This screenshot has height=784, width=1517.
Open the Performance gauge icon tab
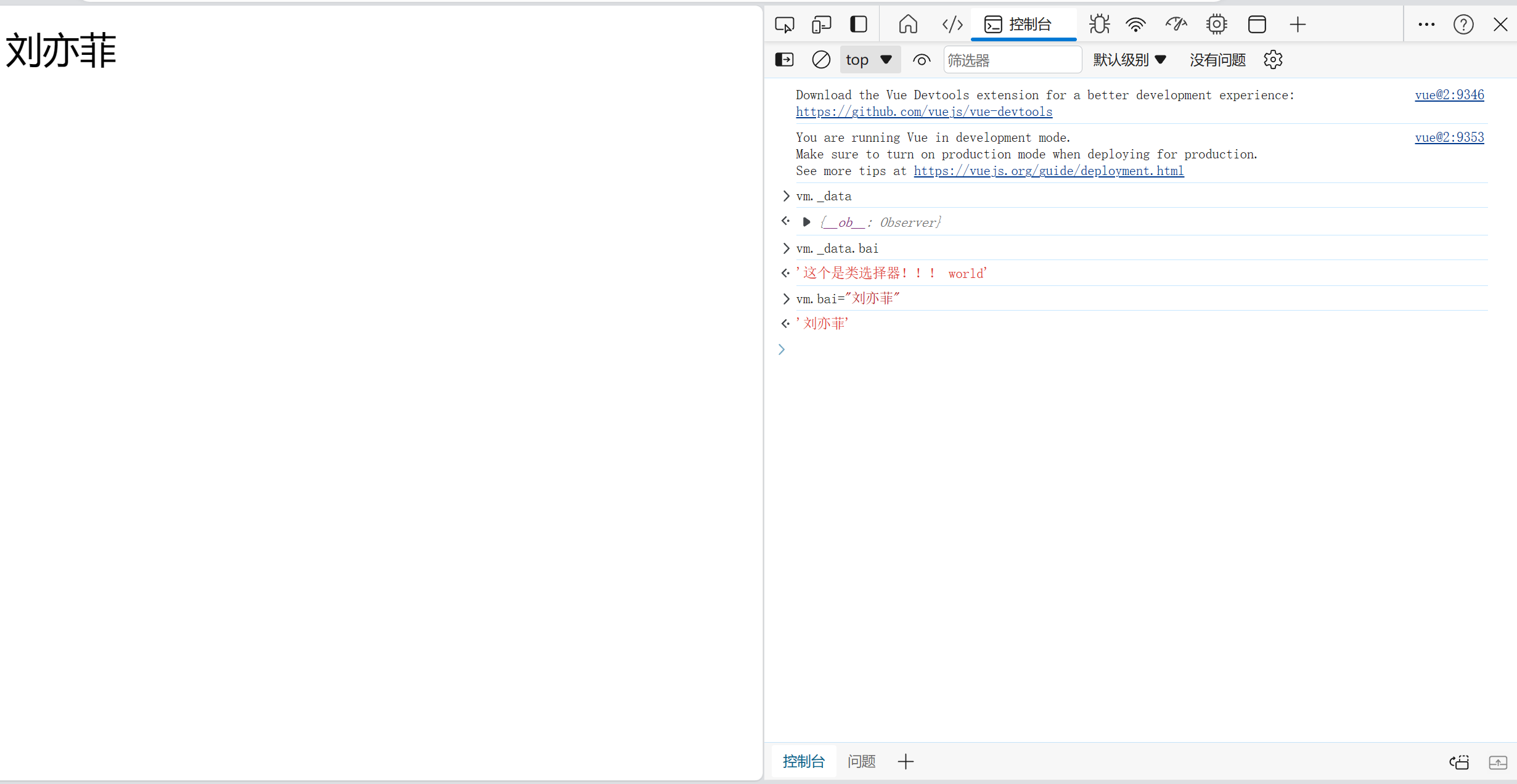pyautogui.click(x=1176, y=25)
